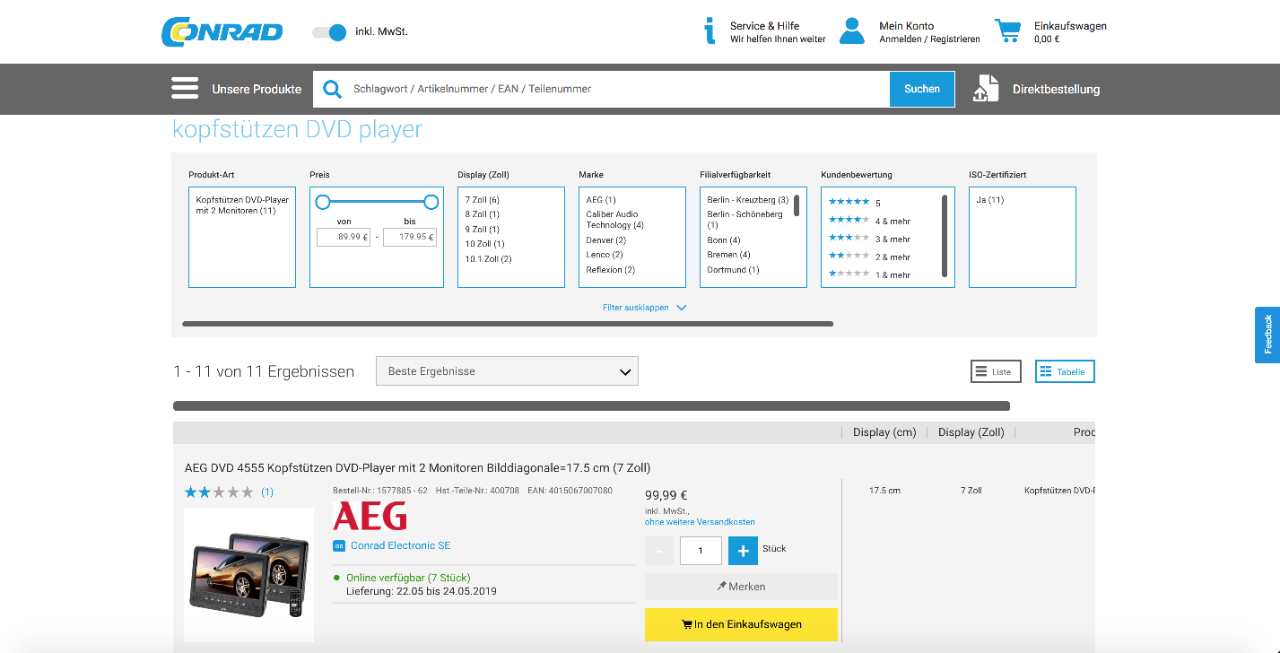Screen dimensions: 1280x653
Task: Adjust the minimum price slider handle
Action: coord(322,202)
